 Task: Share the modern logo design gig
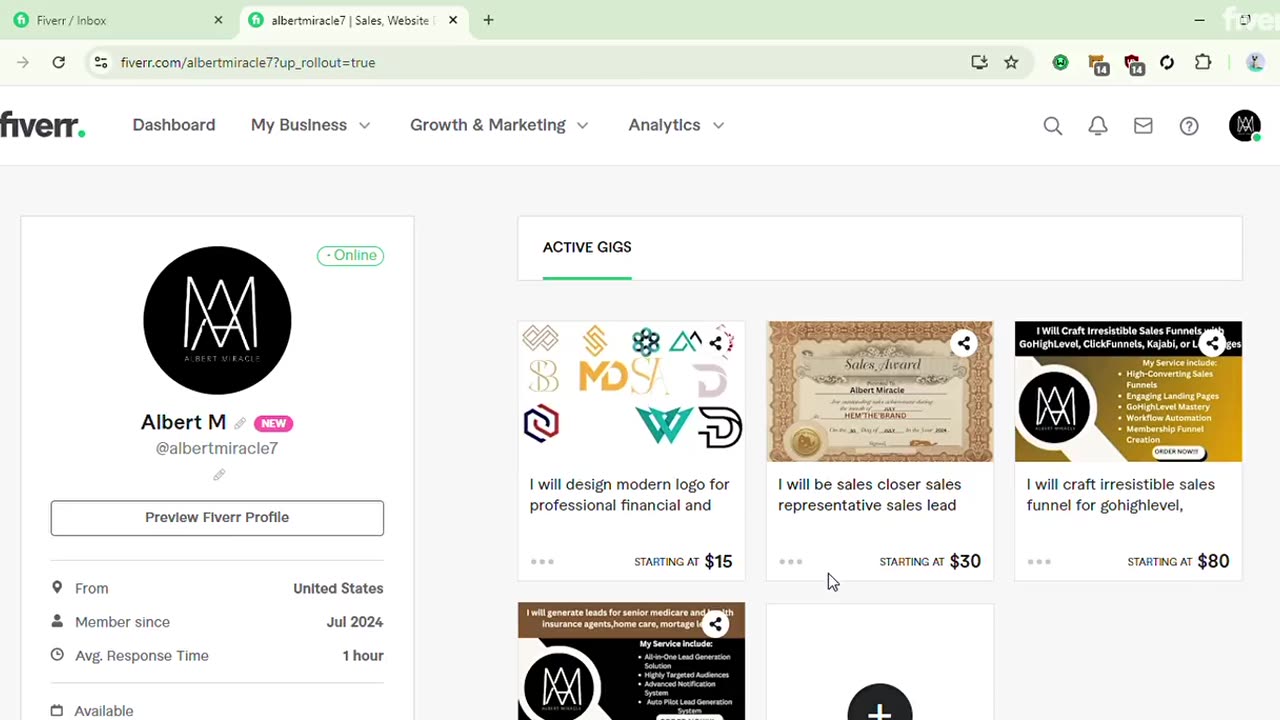click(x=716, y=343)
